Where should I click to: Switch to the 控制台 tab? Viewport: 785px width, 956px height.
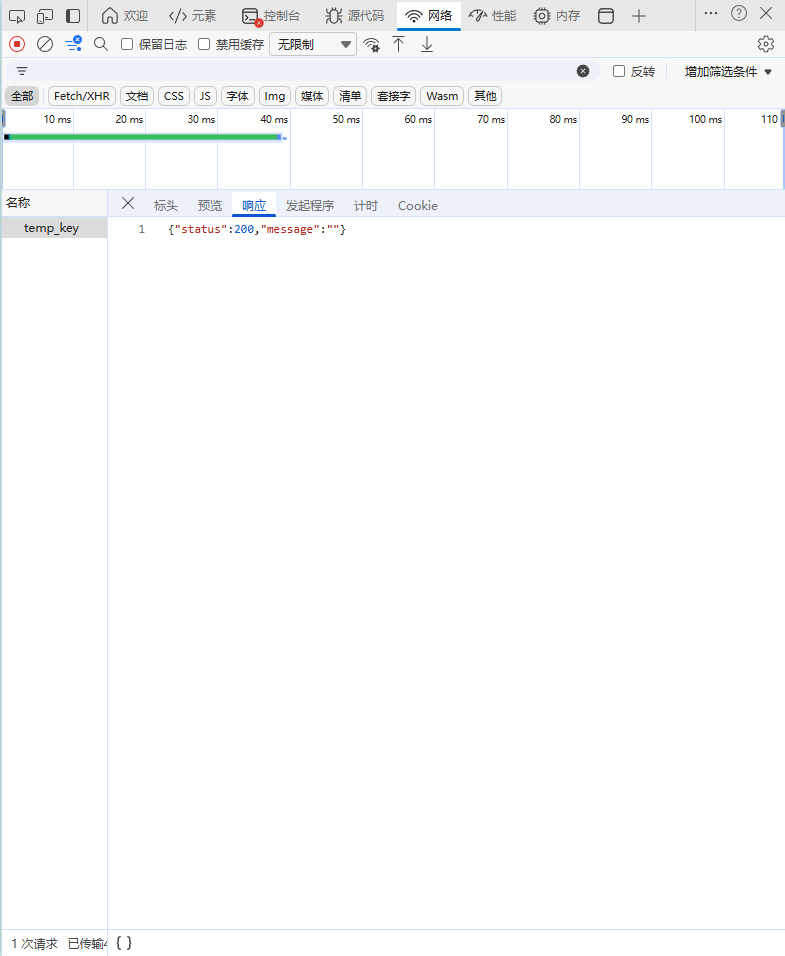271,16
